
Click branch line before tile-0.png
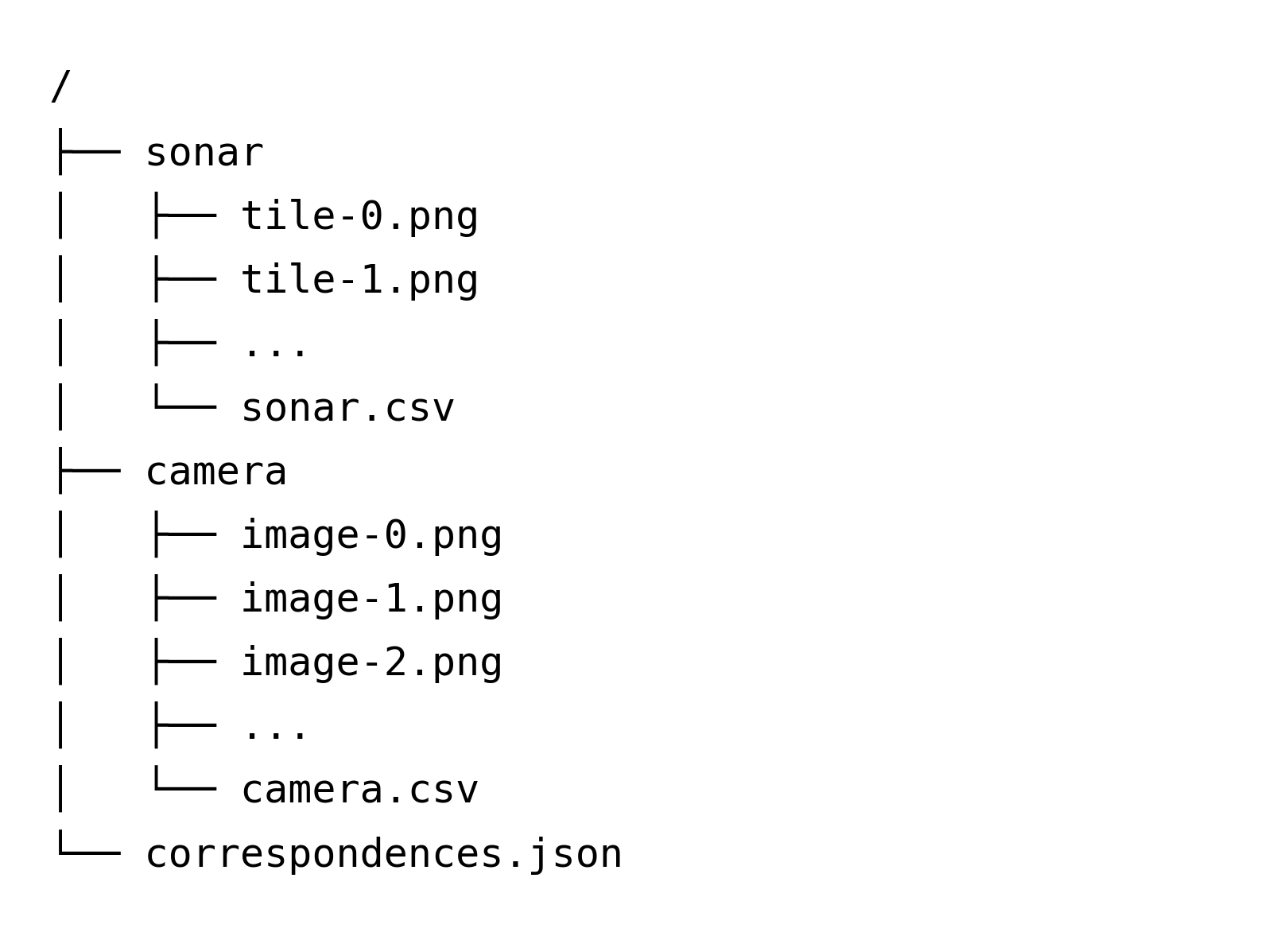pyautogui.click(x=184, y=215)
